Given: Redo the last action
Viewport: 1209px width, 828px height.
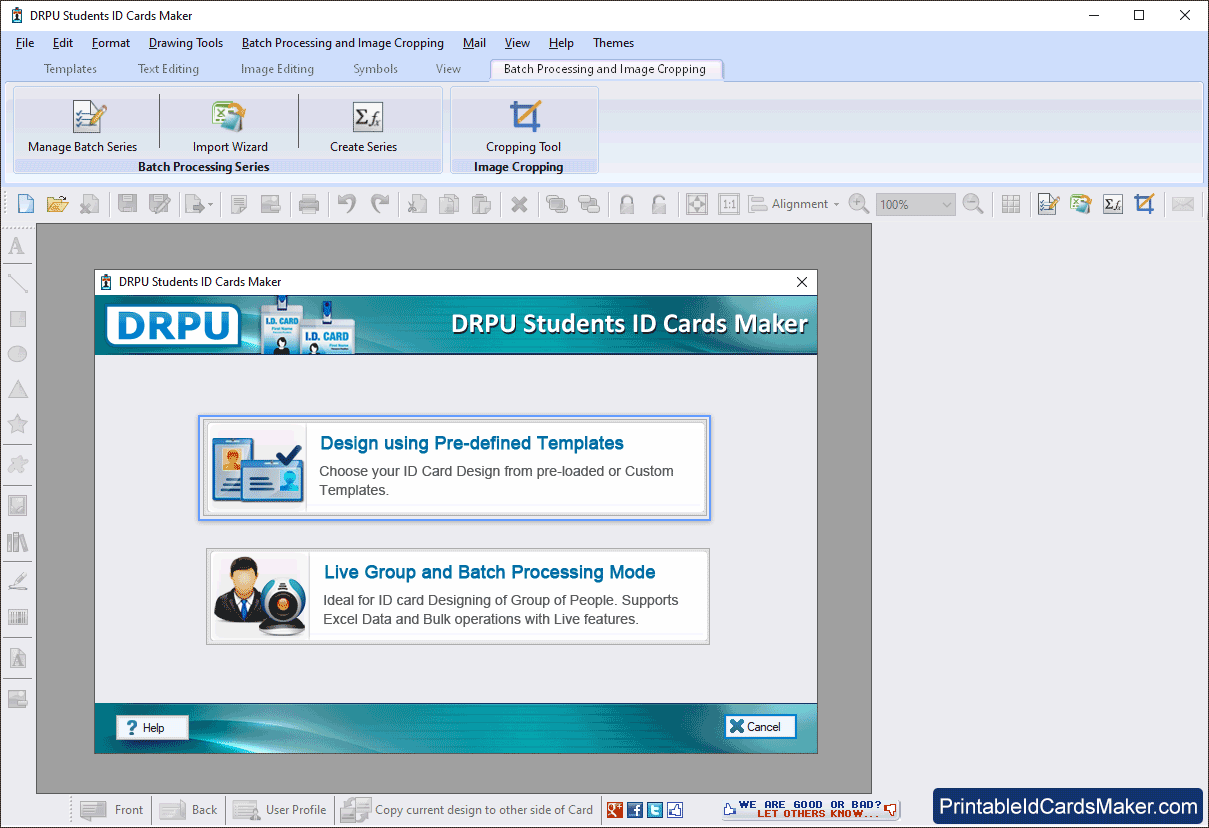Looking at the screenshot, I should point(380,204).
